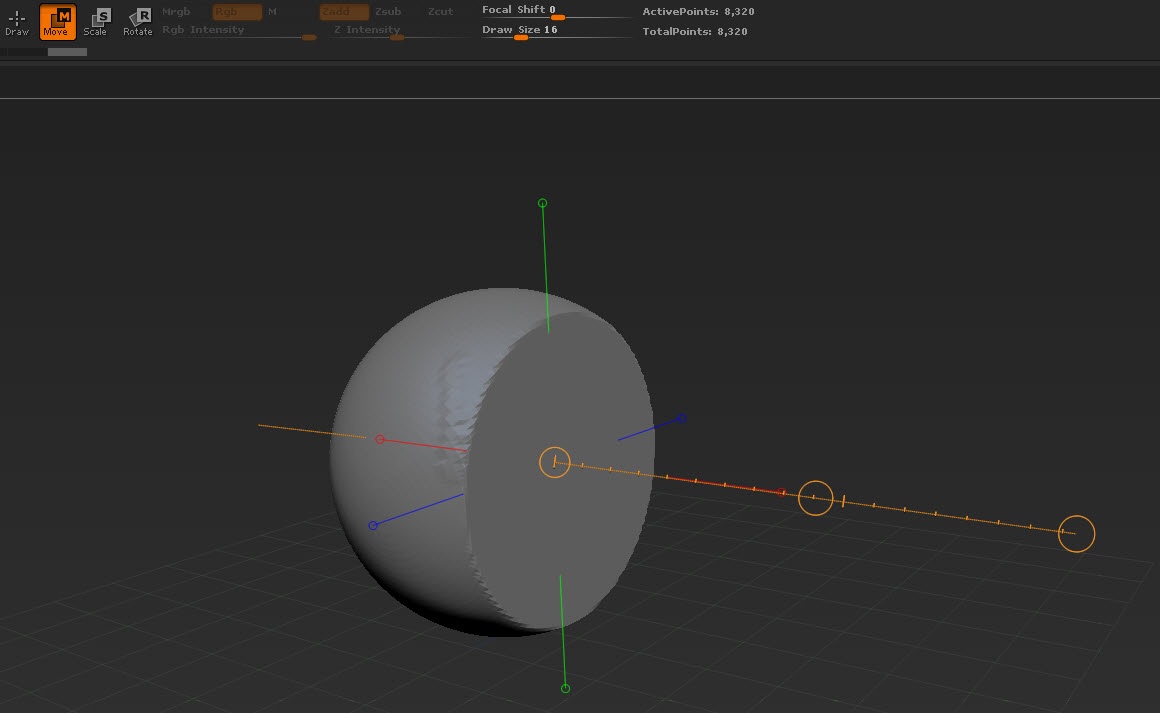
Task: Click the blue axis endpoint at the sphere's lower left
Action: (x=373, y=526)
